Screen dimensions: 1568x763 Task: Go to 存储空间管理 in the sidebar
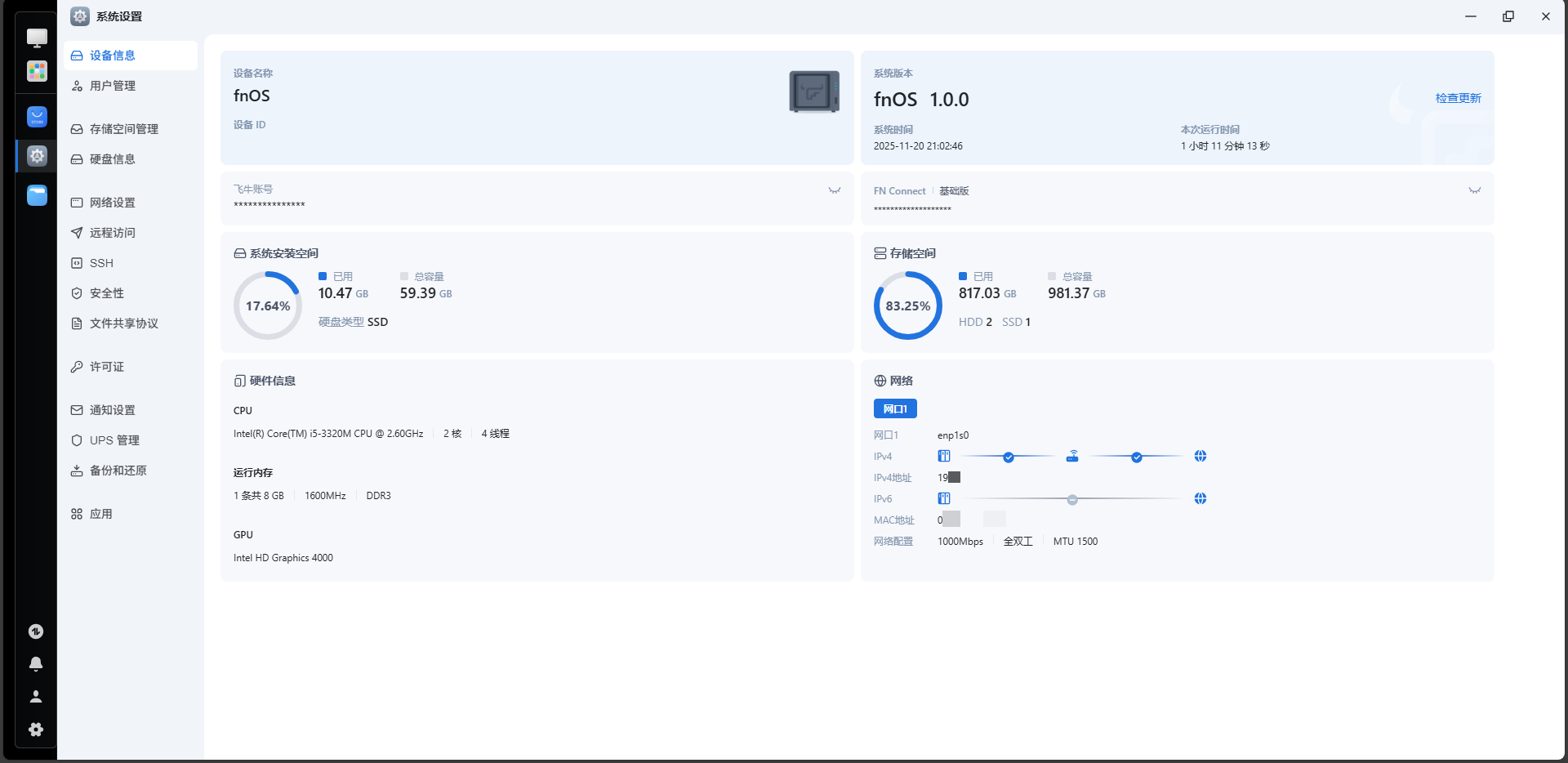131,129
